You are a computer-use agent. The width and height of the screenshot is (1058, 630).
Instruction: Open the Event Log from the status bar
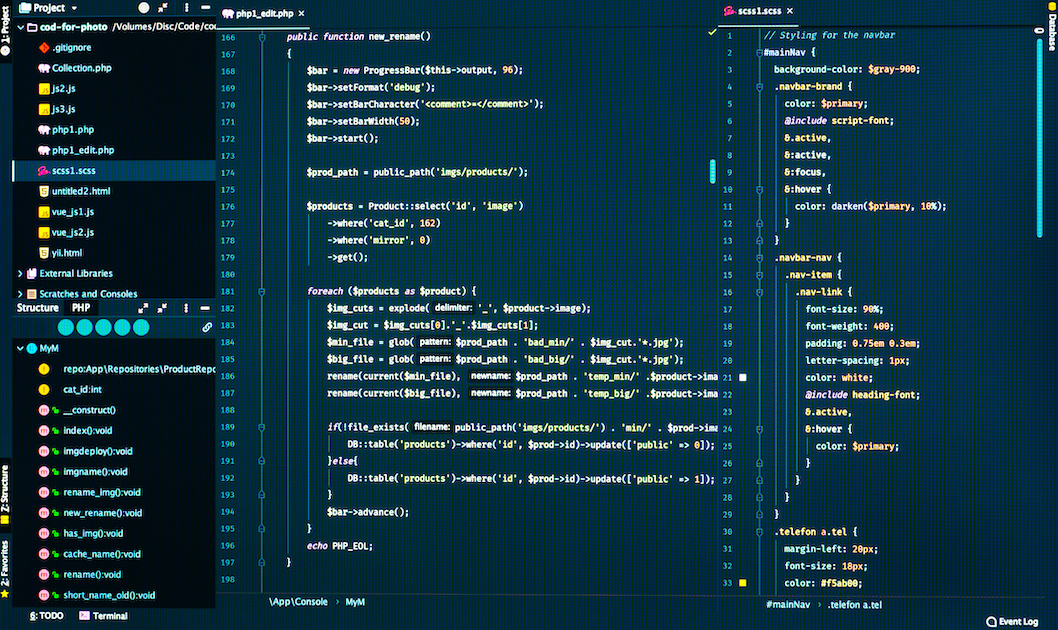click(1012, 621)
